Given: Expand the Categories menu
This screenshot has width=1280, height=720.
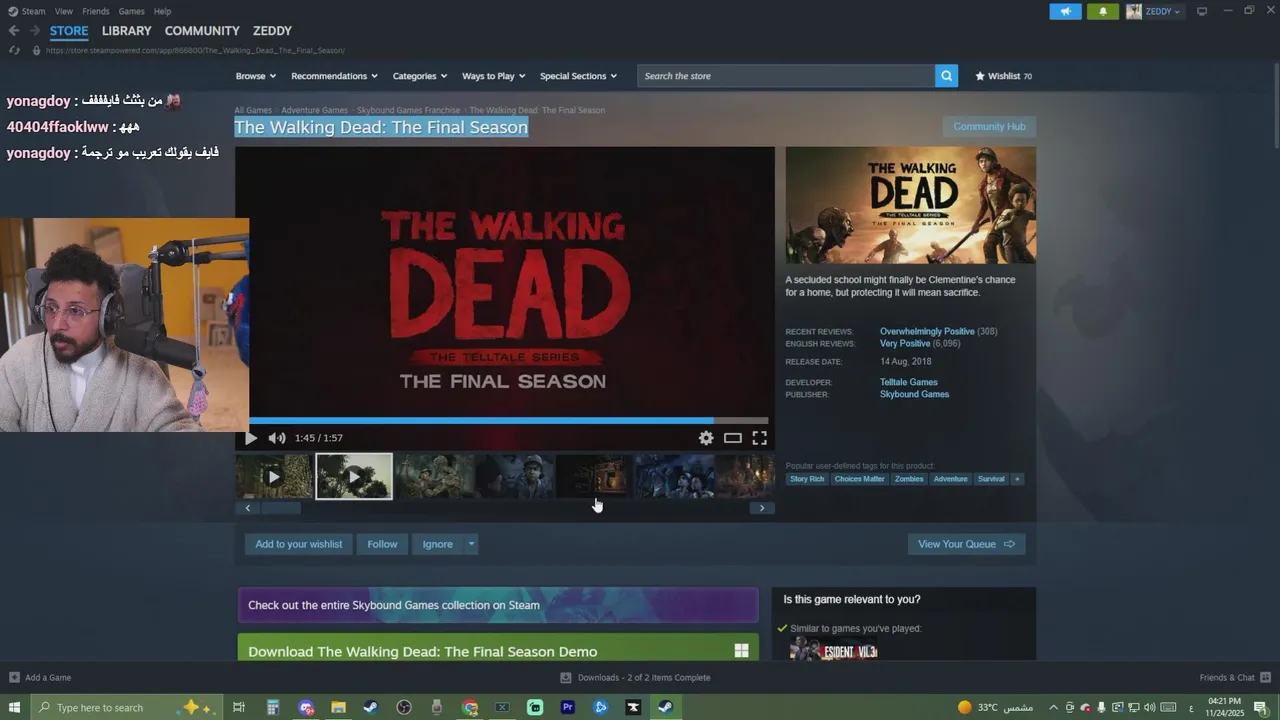Looking at the screenshot, I should [419, 76].
